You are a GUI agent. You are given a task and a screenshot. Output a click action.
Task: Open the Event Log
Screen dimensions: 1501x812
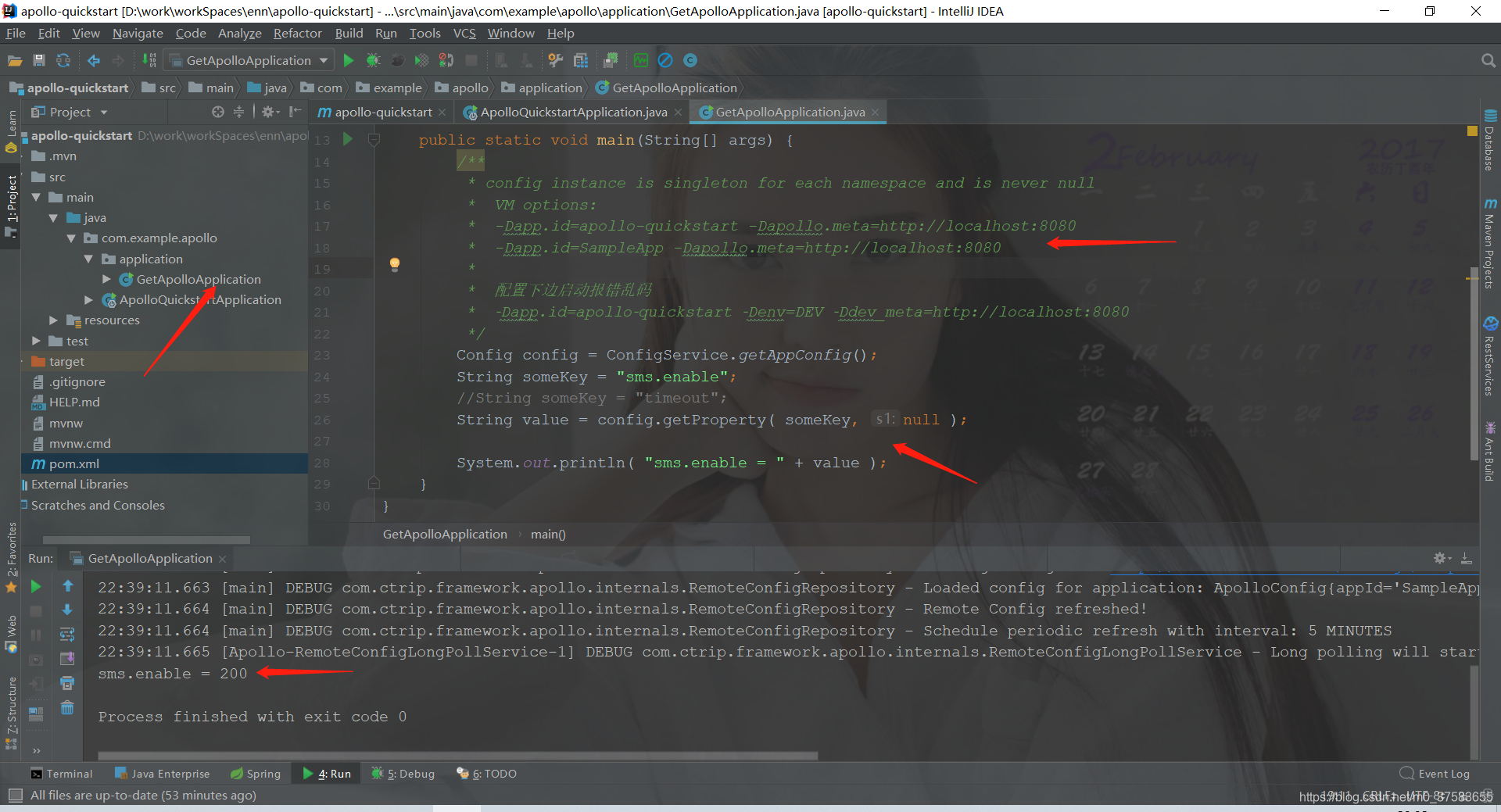tap(1435, 774)
